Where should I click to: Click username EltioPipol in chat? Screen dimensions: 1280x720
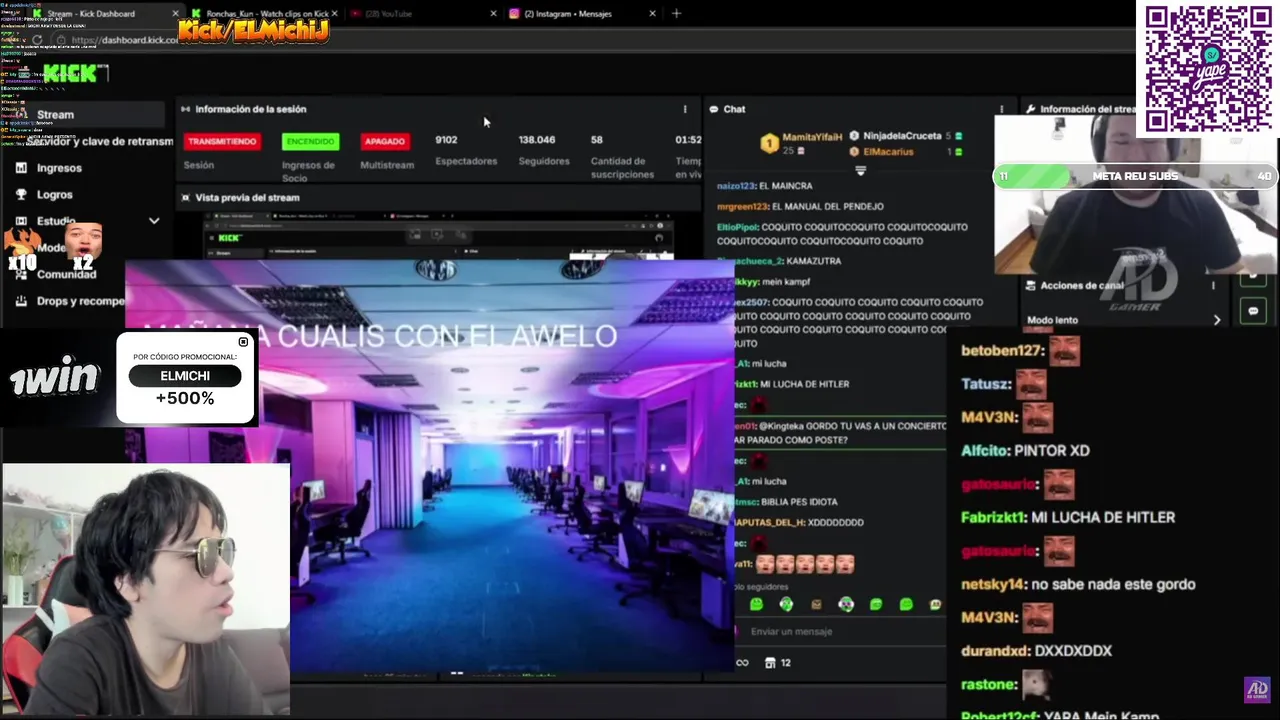tap(737, 227)
